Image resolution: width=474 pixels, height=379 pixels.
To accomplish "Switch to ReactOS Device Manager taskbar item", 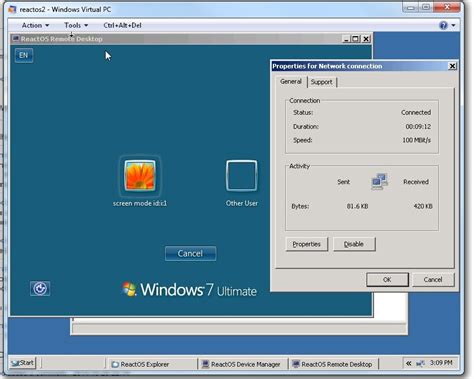I will (x=243, y=364).
